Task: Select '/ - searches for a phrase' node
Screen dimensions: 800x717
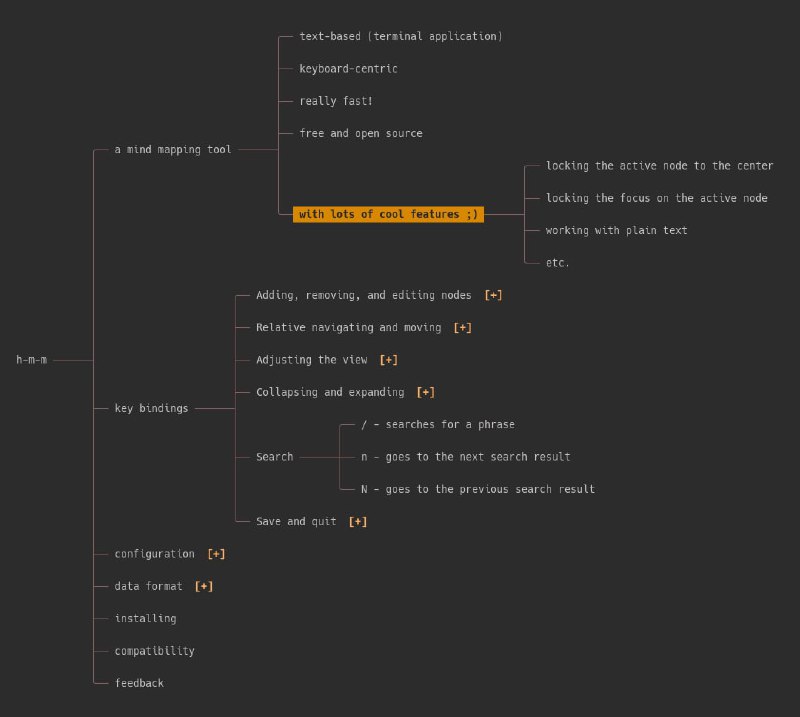Action: click(437, 424)
